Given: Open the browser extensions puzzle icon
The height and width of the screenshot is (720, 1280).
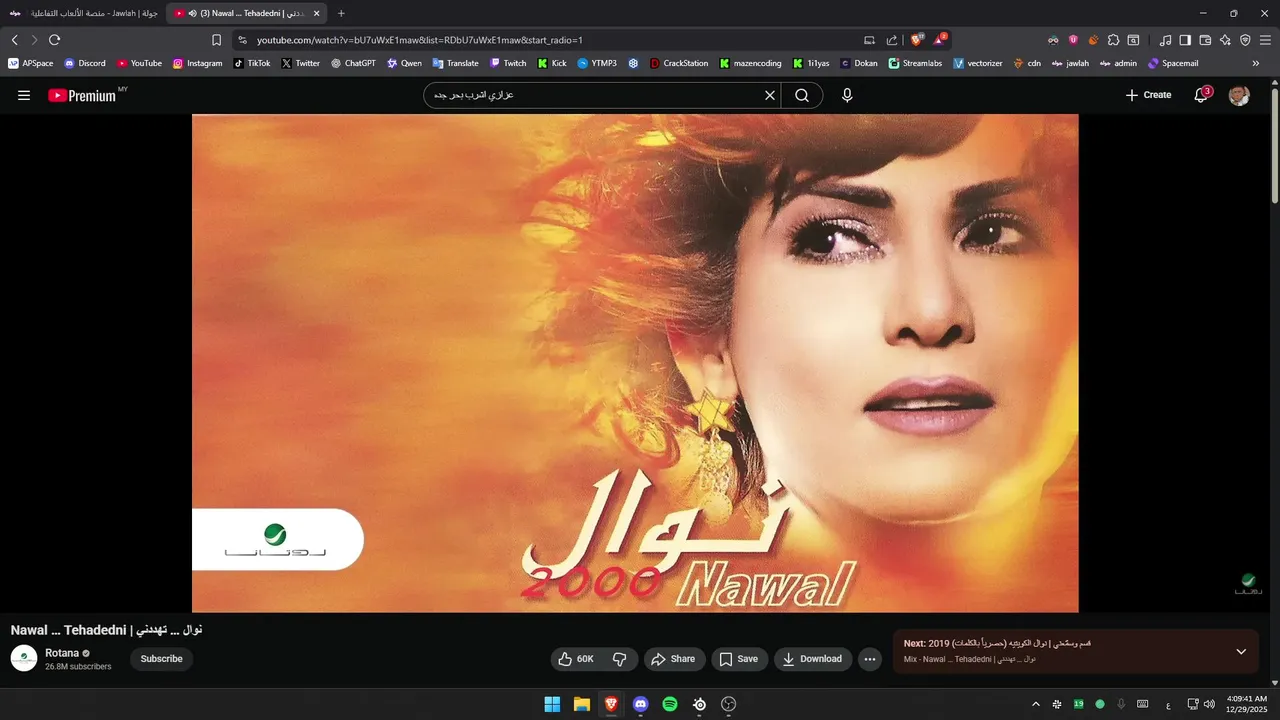Looking at the screenshot, I should tap(1113, 40).
